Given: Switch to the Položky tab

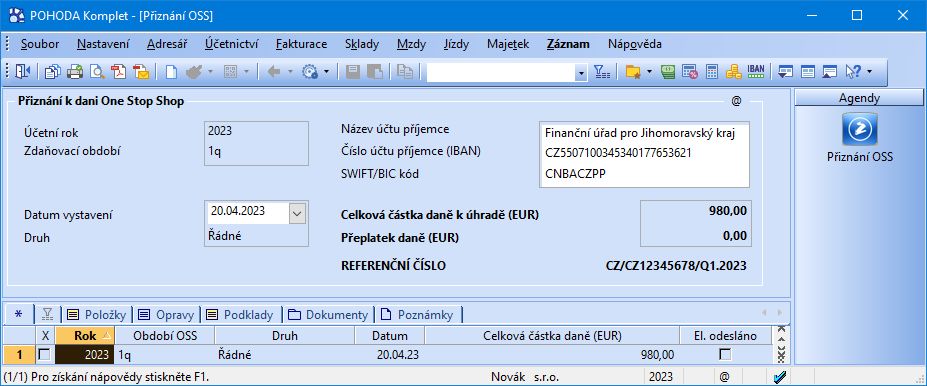Looking at the screenshot, I should tap(96, 314).
